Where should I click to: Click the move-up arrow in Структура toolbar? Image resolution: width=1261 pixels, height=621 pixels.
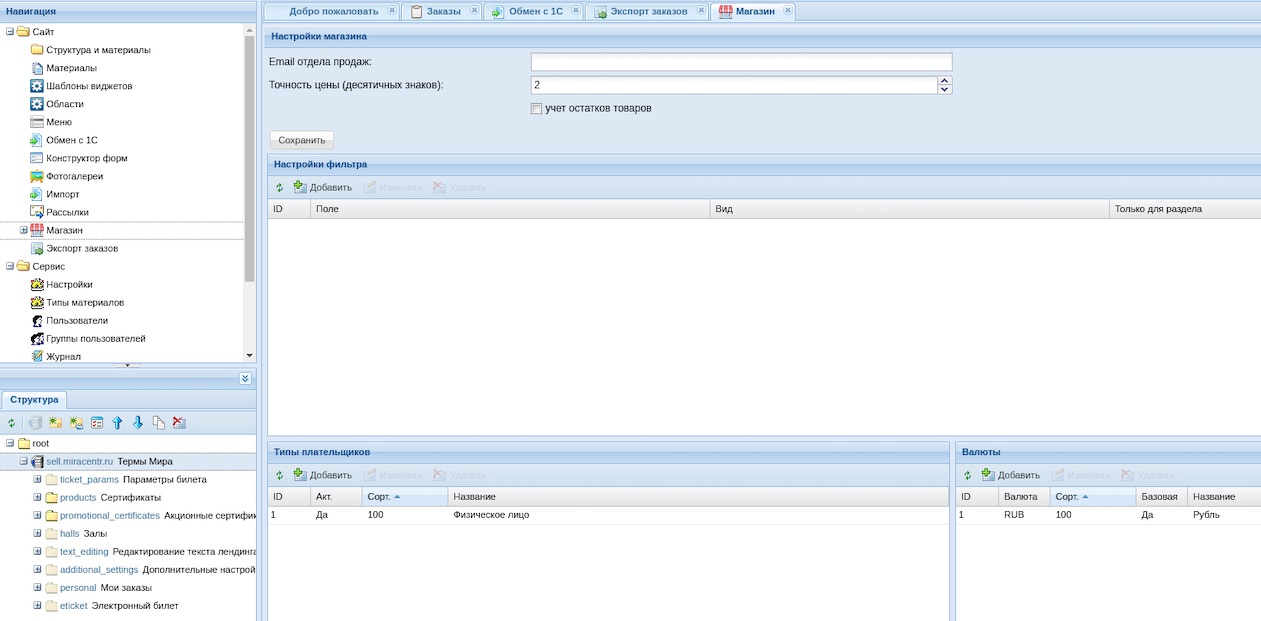tap(117, 423)
